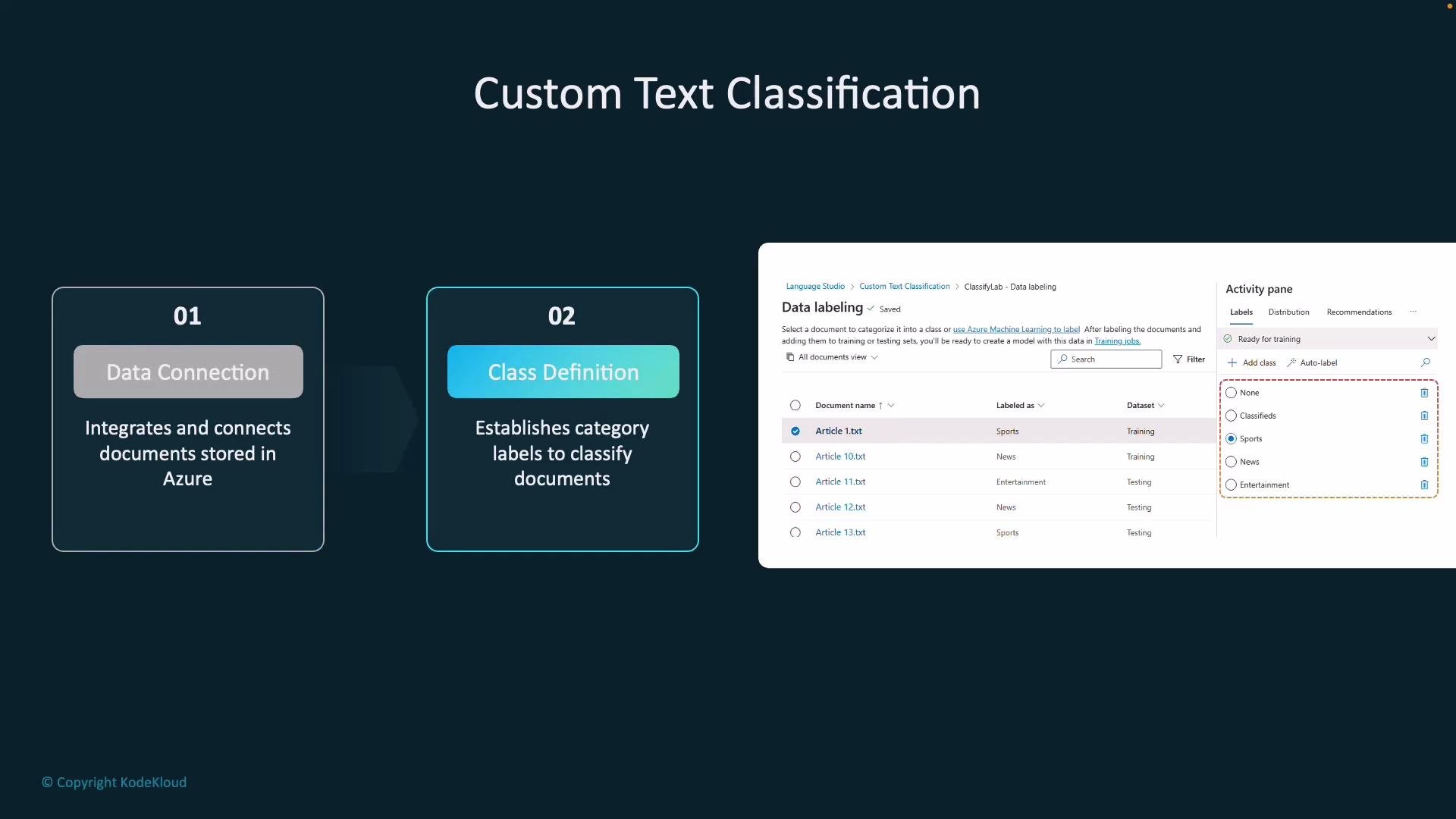Viewport: 1456px width, 819px height.
Task: Toggle the select-all circle in table header
Action: 795,406
